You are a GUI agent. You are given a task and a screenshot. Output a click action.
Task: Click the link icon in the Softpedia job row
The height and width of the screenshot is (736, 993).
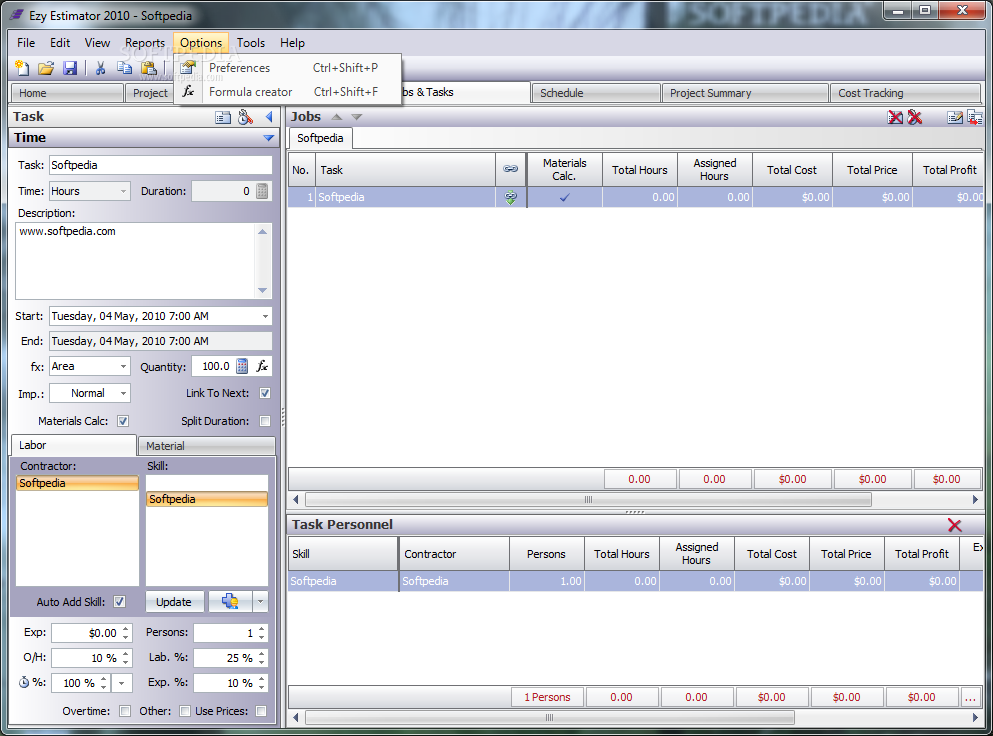(510, 197)
